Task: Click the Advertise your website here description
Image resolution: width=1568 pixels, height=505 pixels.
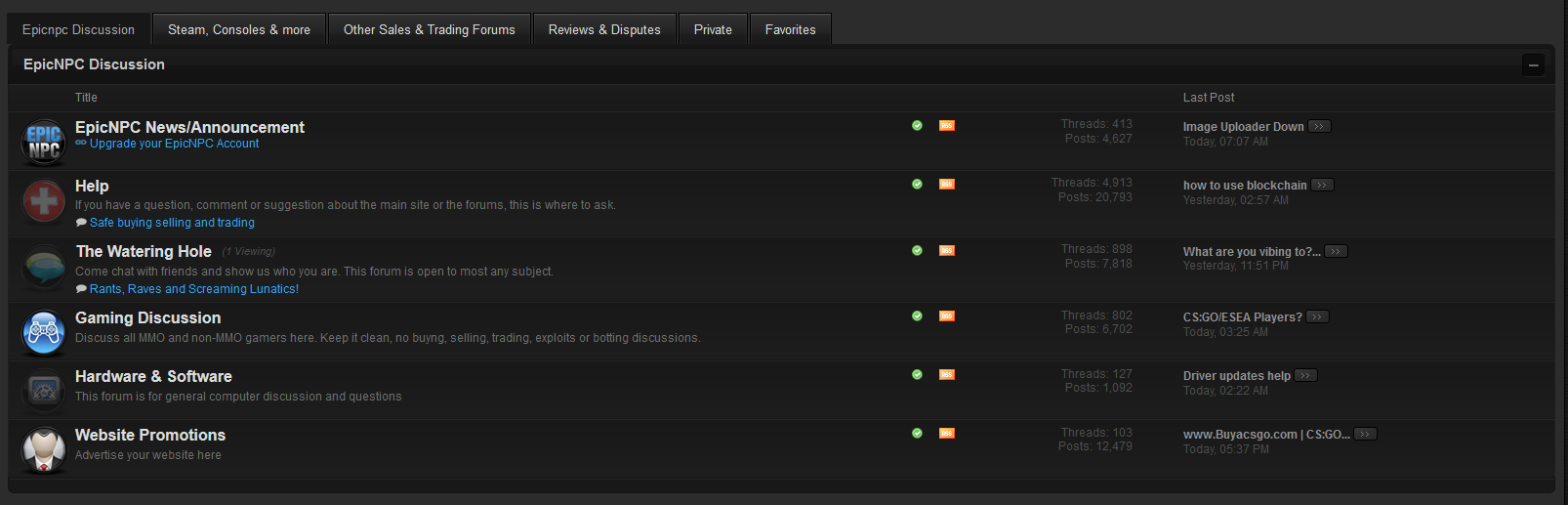Action: 148,455
